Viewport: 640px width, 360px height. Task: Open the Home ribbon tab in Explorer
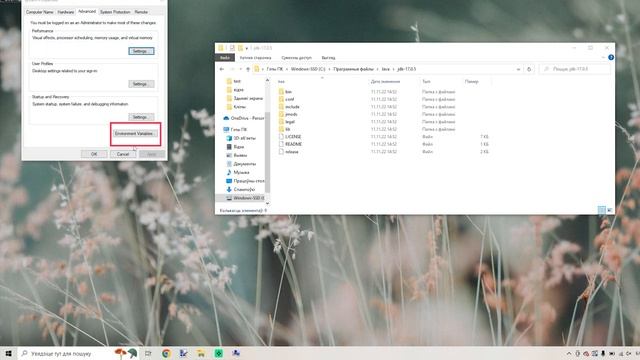256,58
